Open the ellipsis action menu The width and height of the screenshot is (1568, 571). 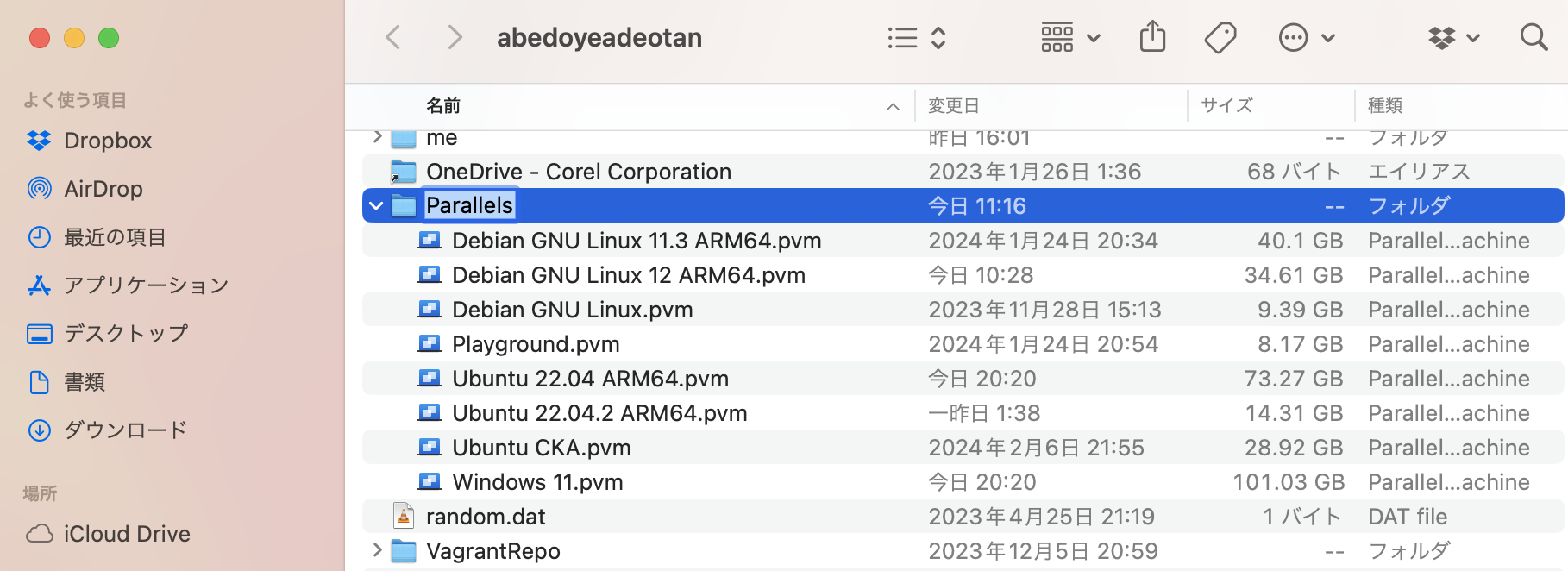click(x=1305, y=37)
